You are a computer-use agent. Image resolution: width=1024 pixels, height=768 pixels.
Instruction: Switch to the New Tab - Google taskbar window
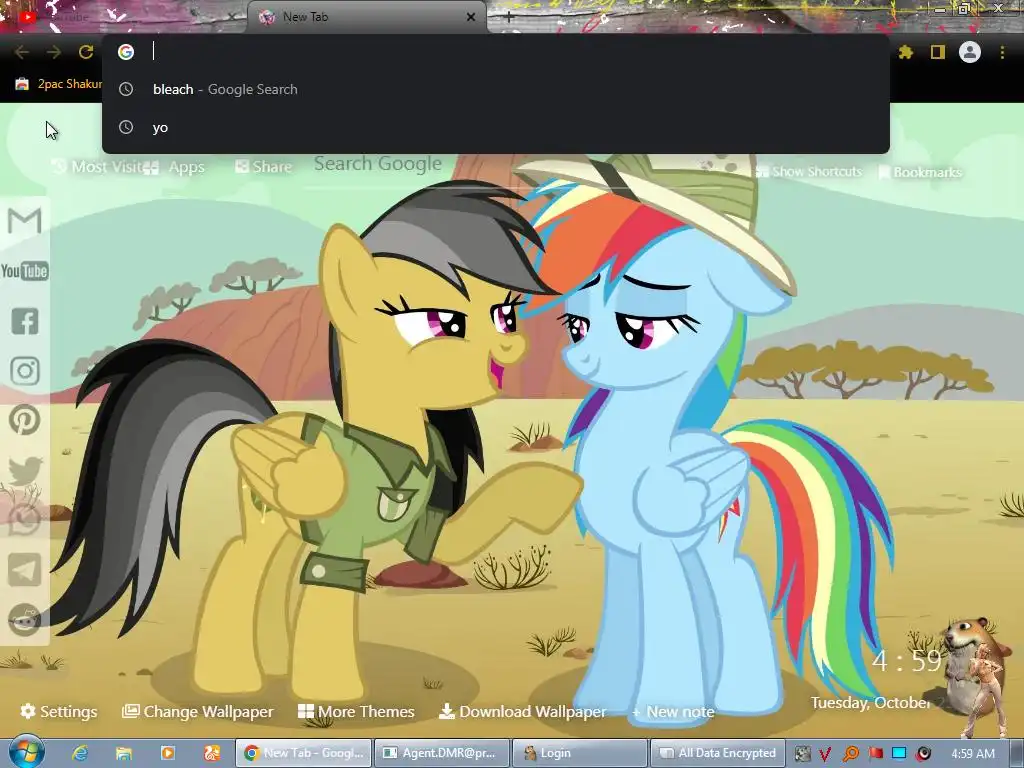pyautogui.click(x=304, y=753)
